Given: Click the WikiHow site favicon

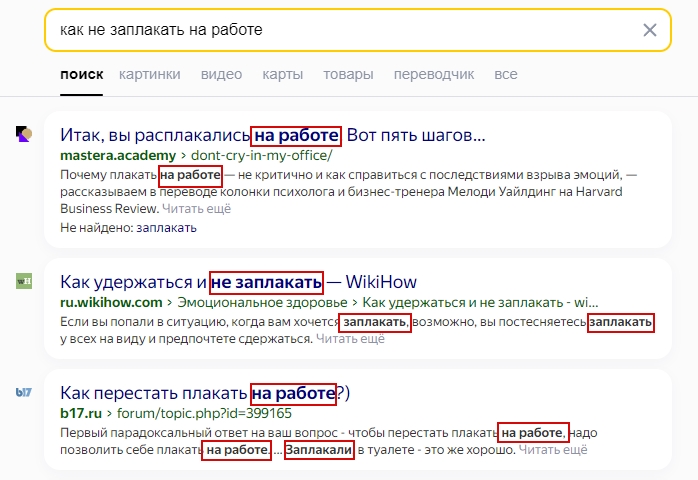Looking at the screenshot, I should click(x=25, y=282).
